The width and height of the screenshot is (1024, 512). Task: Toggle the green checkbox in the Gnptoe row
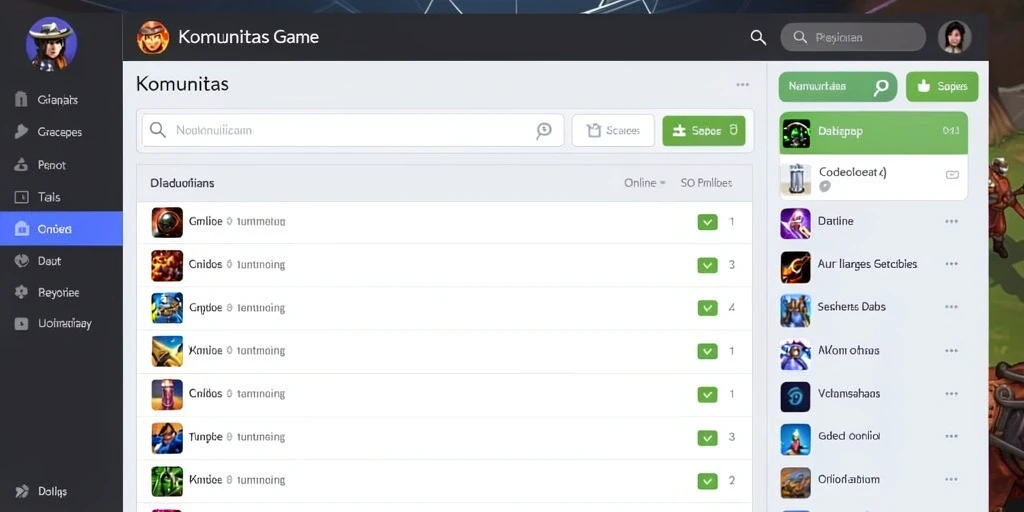pos(707,308)
